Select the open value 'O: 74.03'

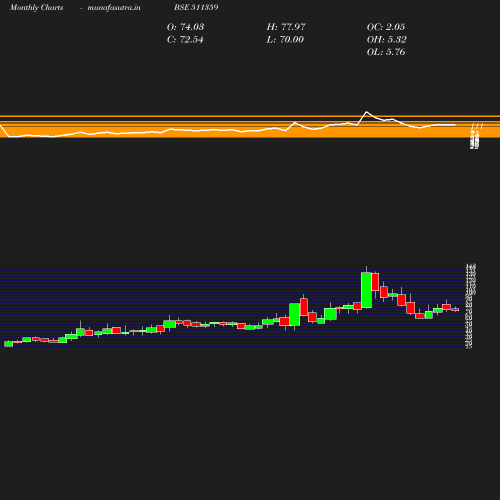tap(185, 27)
